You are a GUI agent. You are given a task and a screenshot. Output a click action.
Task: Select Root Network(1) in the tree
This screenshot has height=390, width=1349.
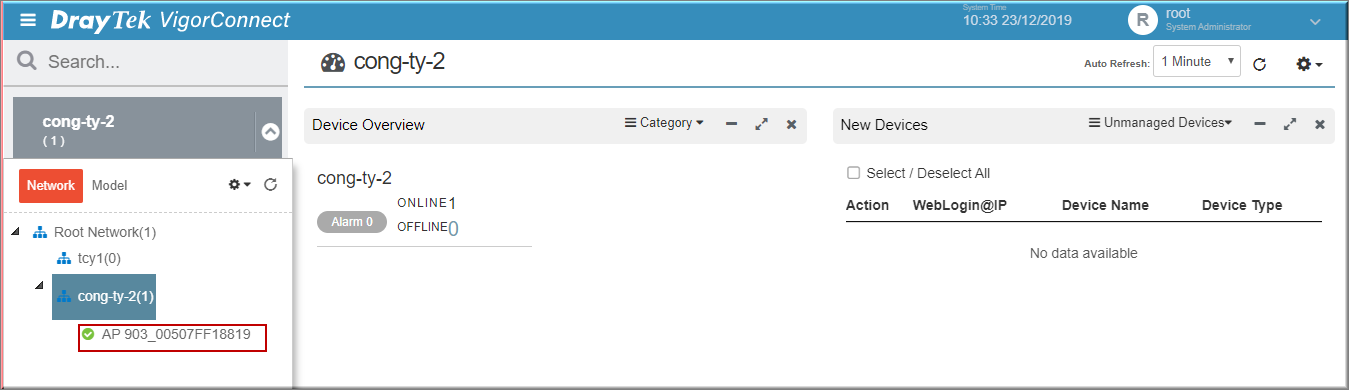(105, 232)
